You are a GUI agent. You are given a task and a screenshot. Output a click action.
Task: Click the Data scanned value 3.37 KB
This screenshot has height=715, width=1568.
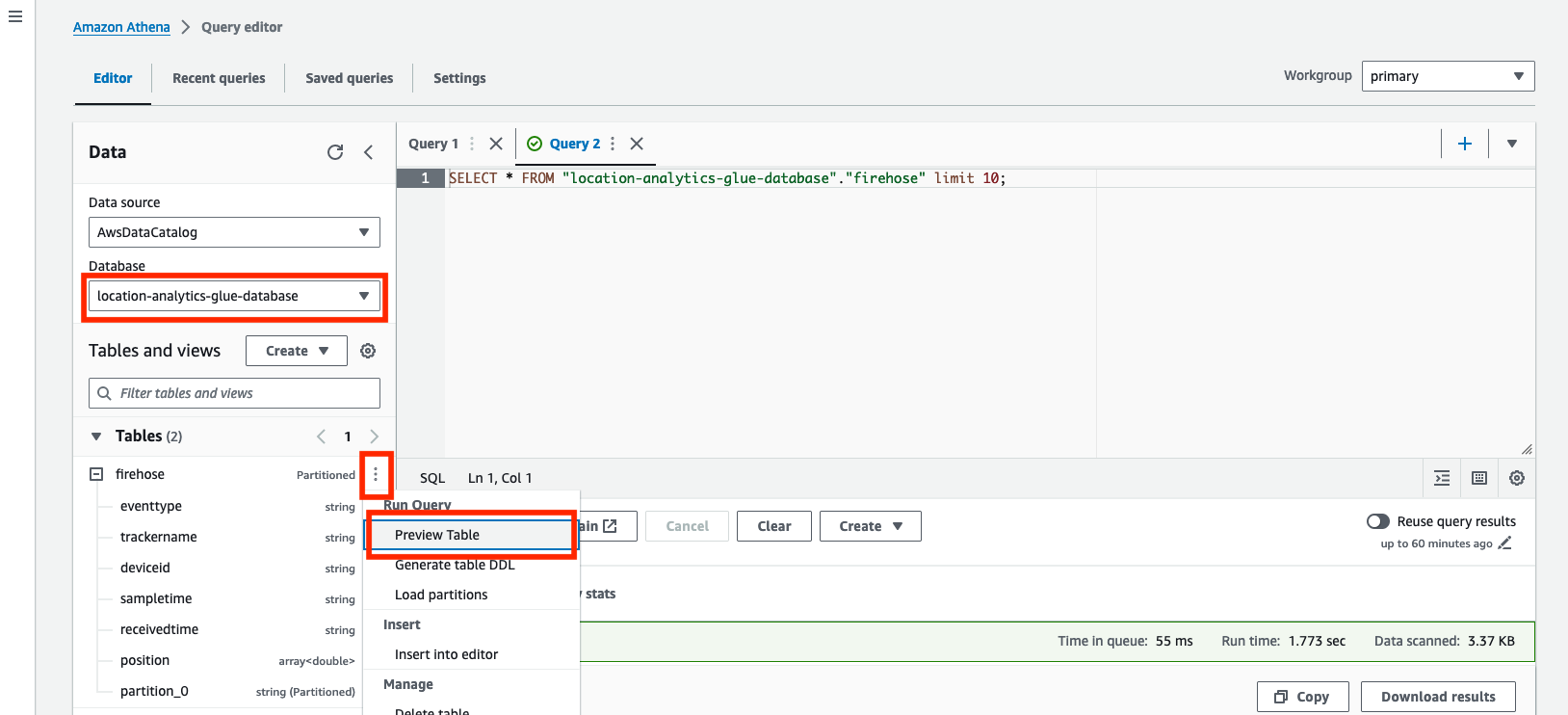(x=1492, y=641)
